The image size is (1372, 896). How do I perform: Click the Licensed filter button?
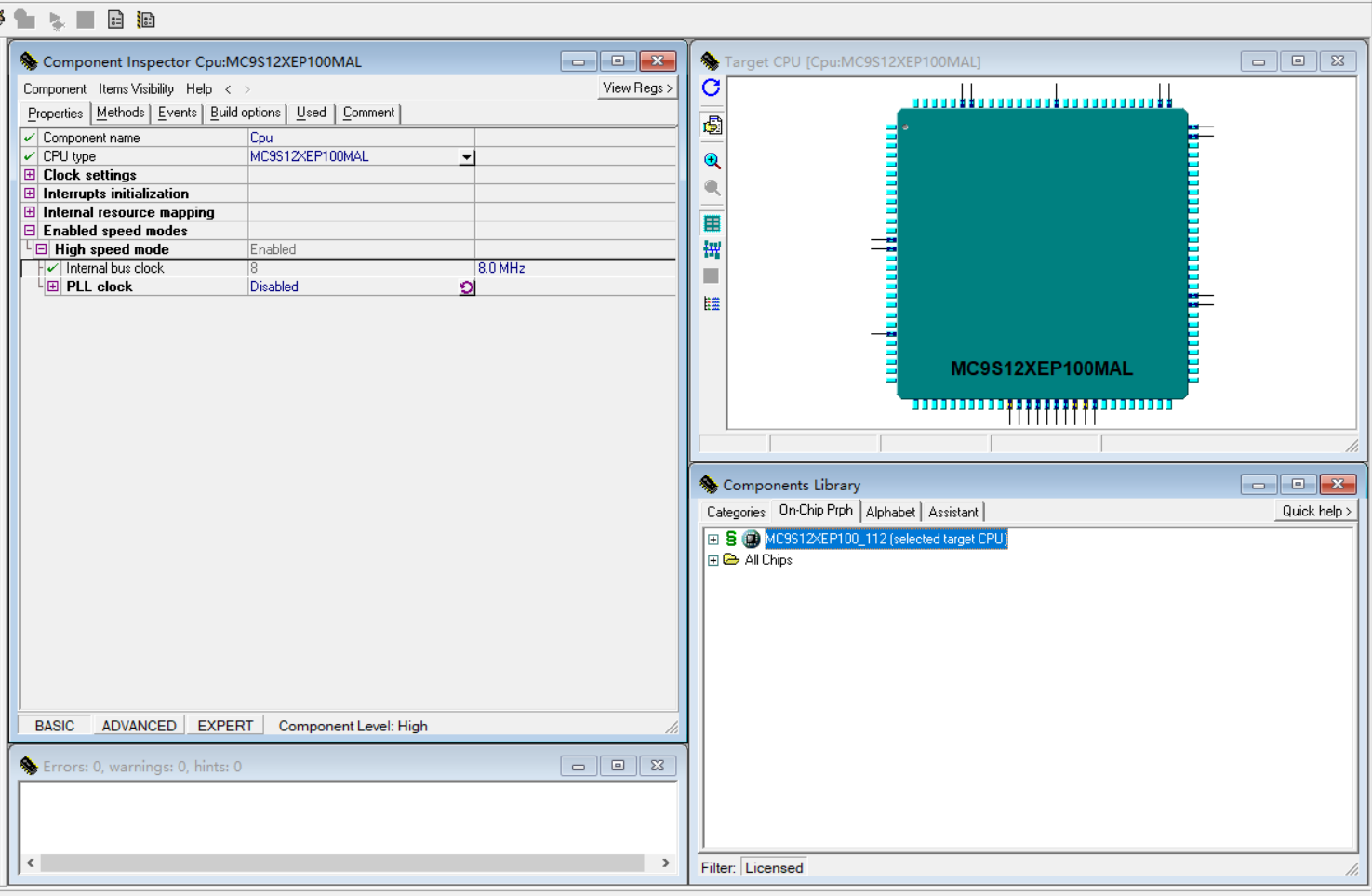tap(774, 867)
